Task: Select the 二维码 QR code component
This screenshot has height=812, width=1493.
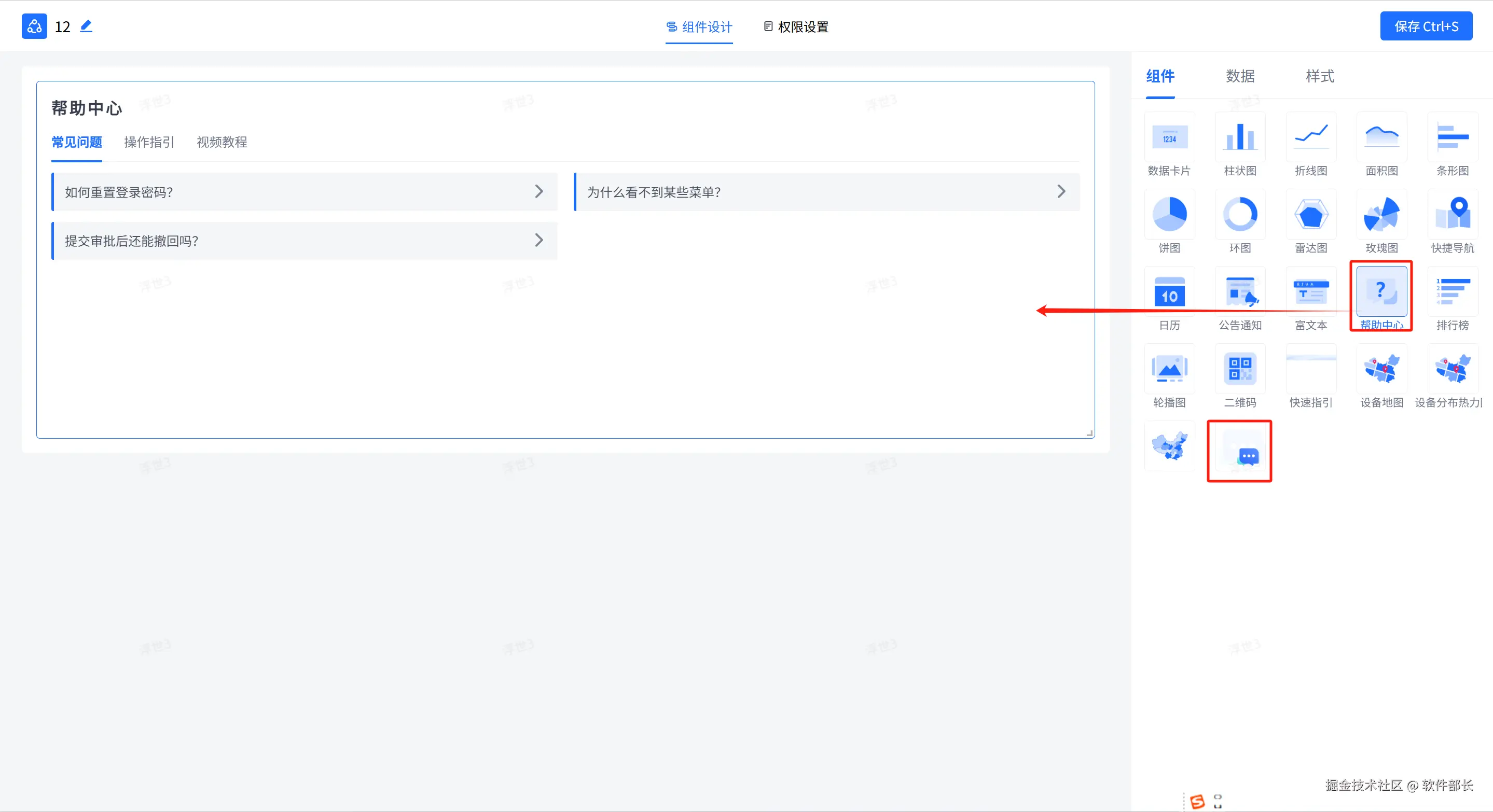Action: [1240, 369]
